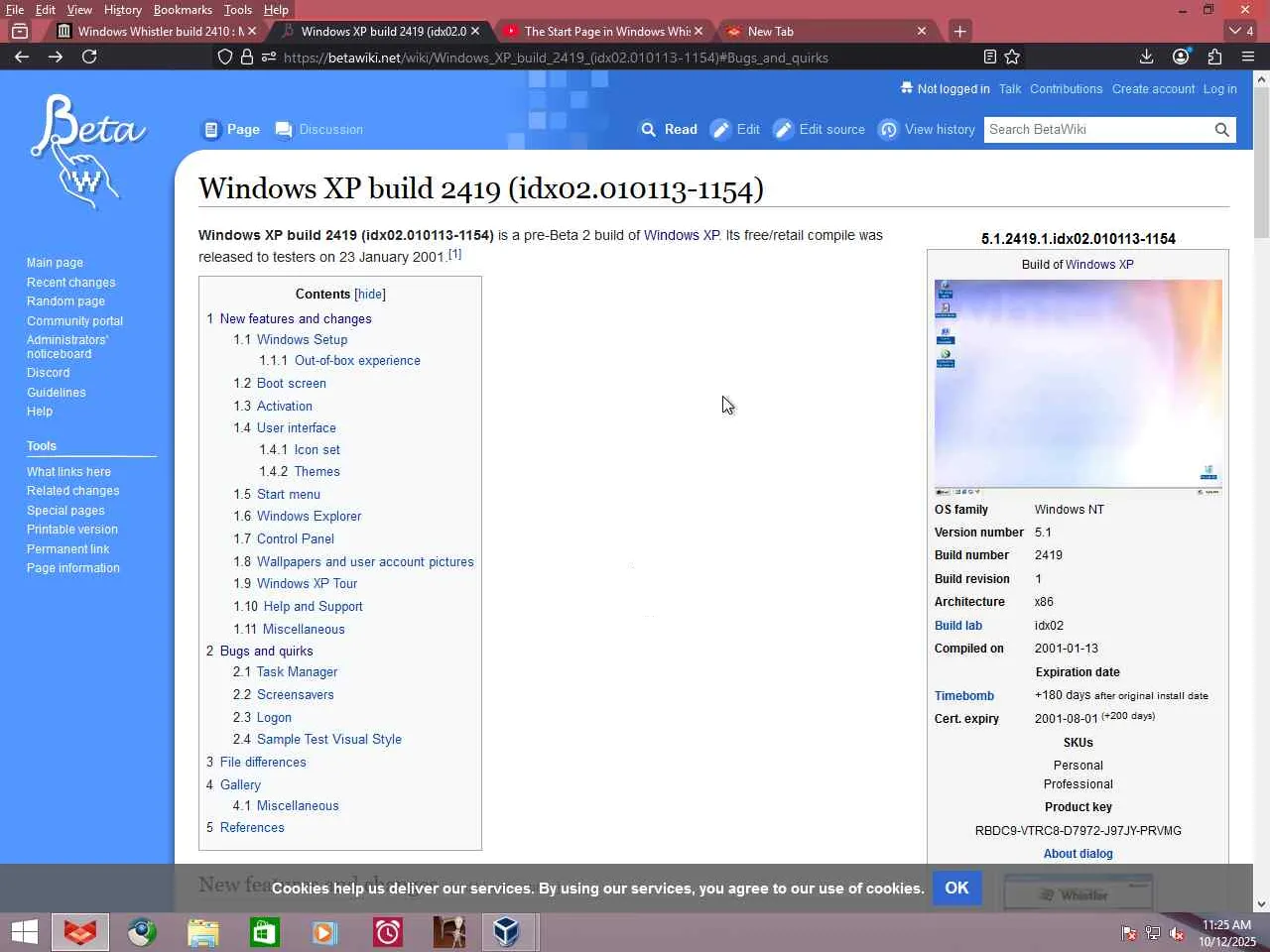
Task: Go back to the previous page
Action: tap(22, 57)
